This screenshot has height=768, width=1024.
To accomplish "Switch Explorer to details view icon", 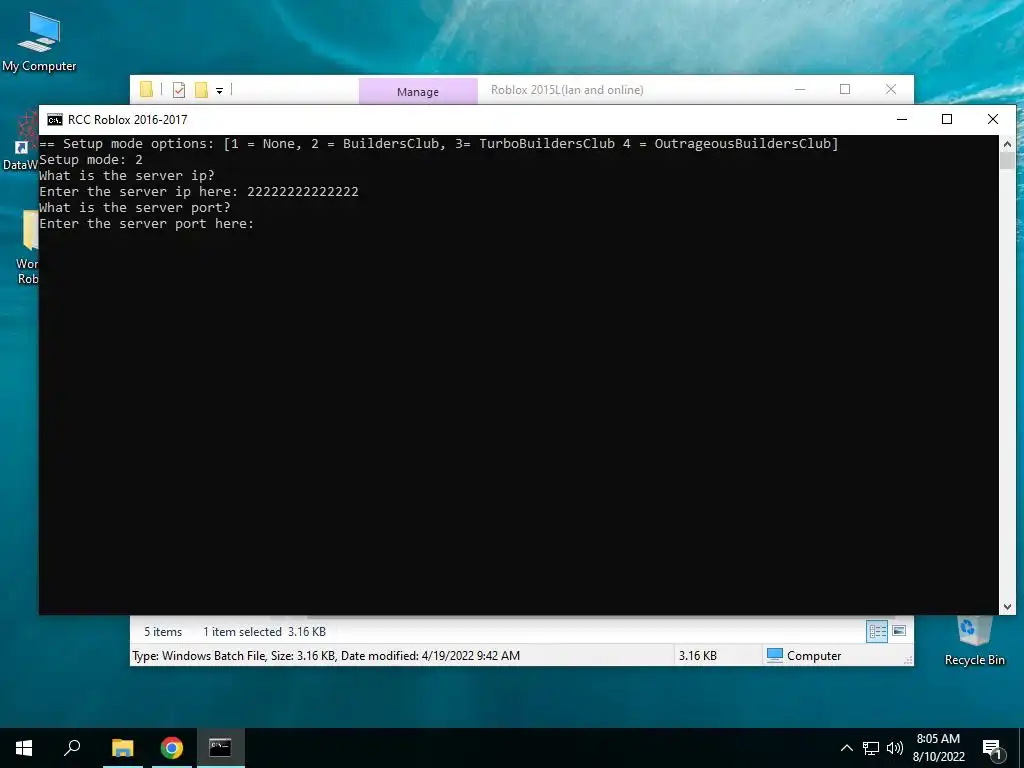I will click(877, 631).
